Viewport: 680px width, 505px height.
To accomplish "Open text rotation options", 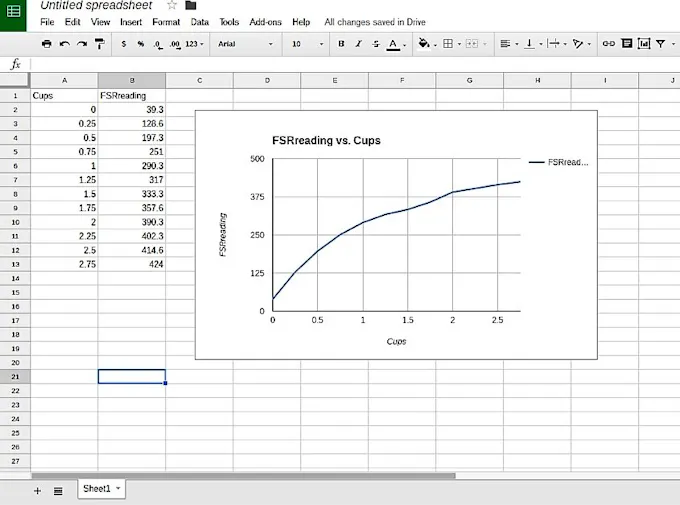I will pyautogui.click(x=578, y=44).
